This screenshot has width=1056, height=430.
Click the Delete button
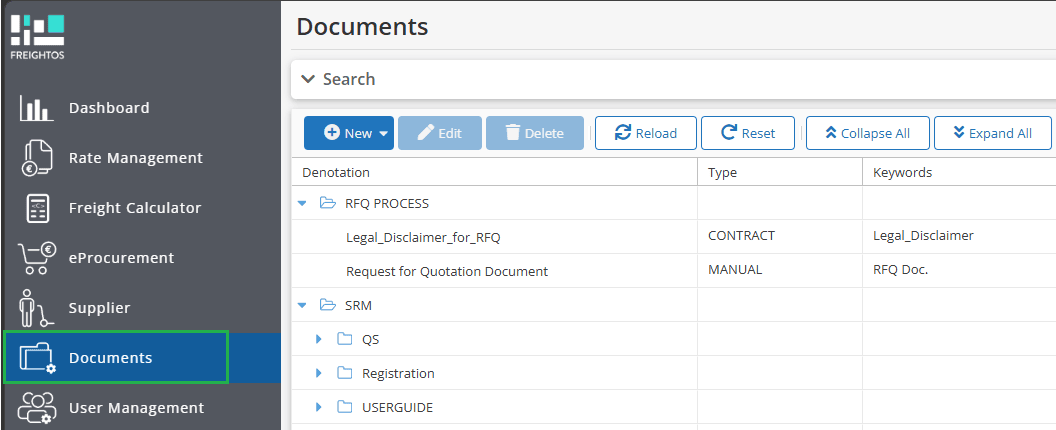(535, 133)
